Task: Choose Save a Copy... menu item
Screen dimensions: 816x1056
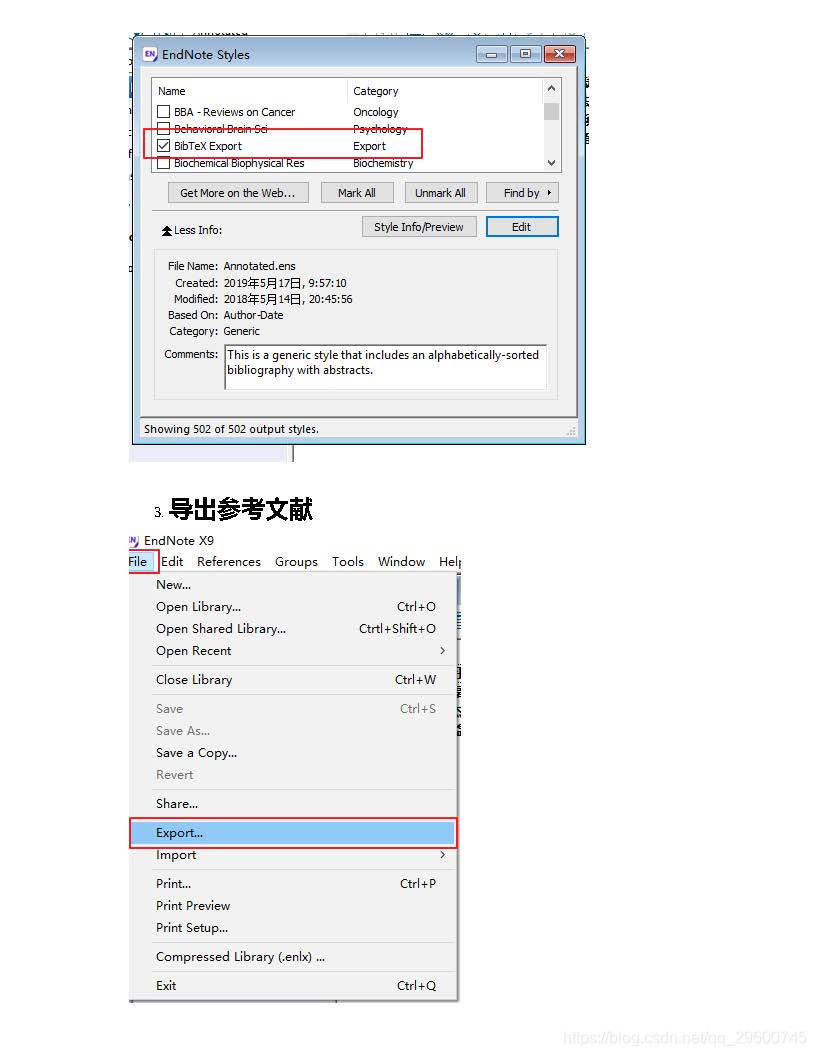Action: pyautogui.click(x=294, y=753)
